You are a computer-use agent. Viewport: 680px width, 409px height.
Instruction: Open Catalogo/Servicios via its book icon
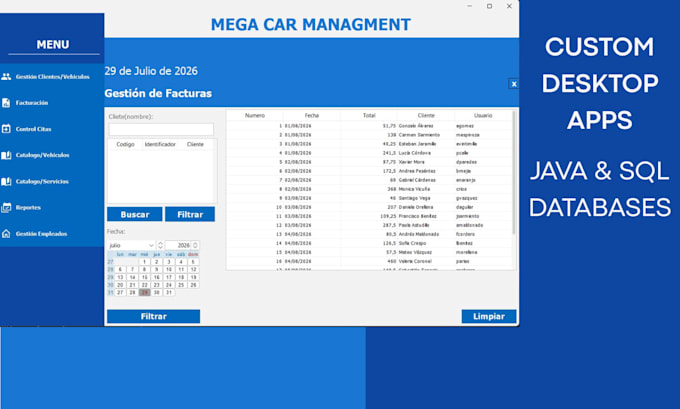coord(6,181)
